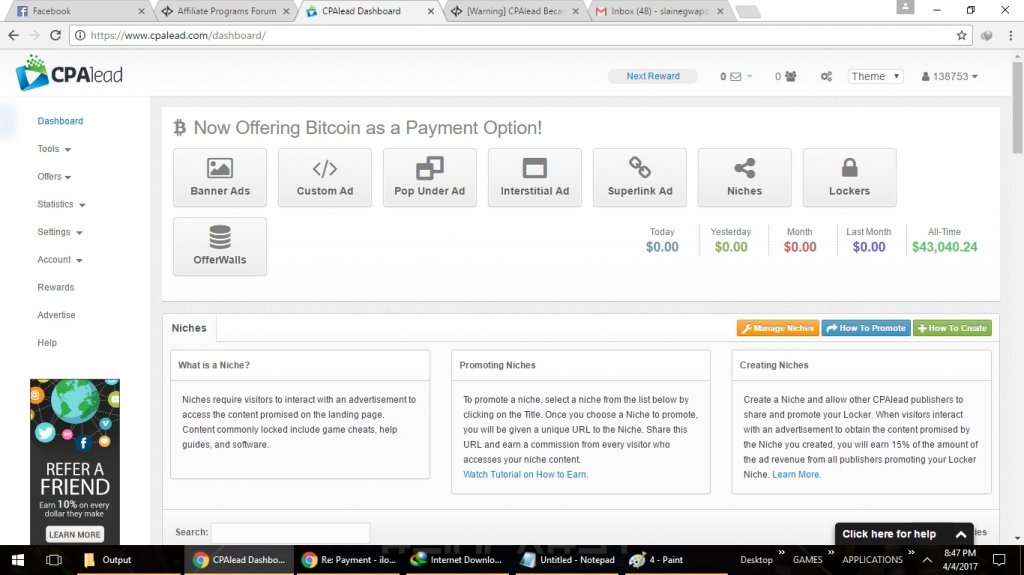
Task: Open the Superlink Ad tool
Action: pyautogui.click(x=640, y=178)
